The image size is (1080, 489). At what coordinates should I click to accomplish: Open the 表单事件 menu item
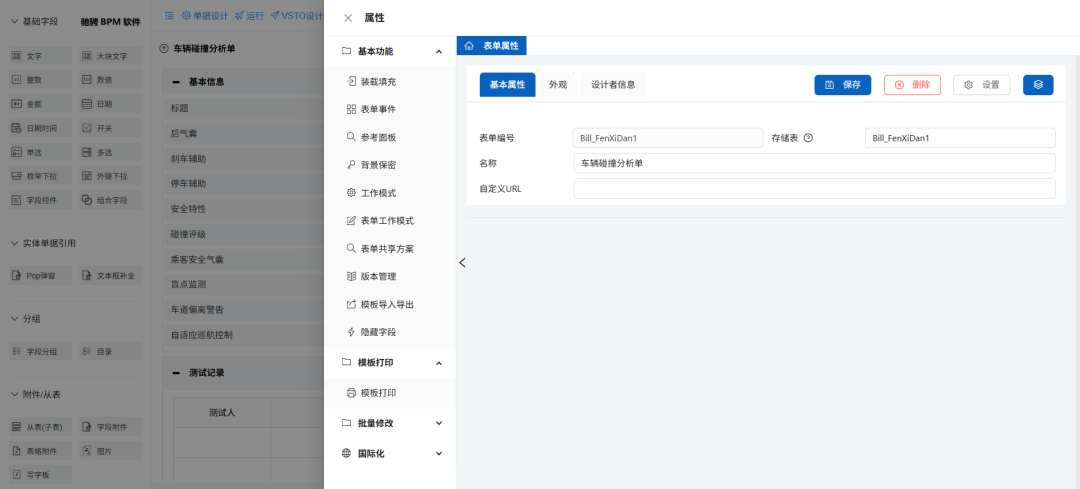click(390, 109)
